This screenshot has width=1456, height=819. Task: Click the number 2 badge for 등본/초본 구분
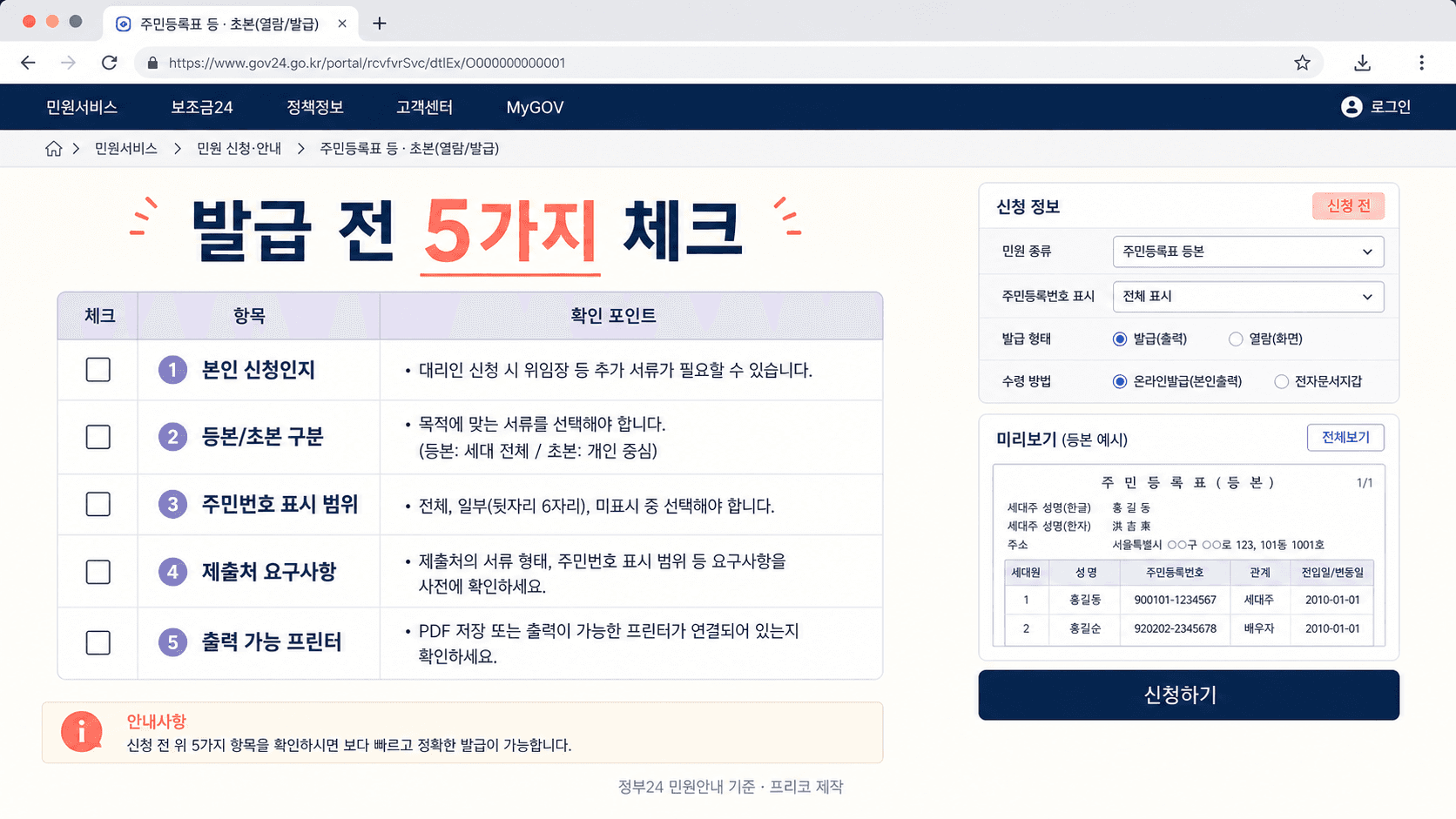click(x=172, y=437)
